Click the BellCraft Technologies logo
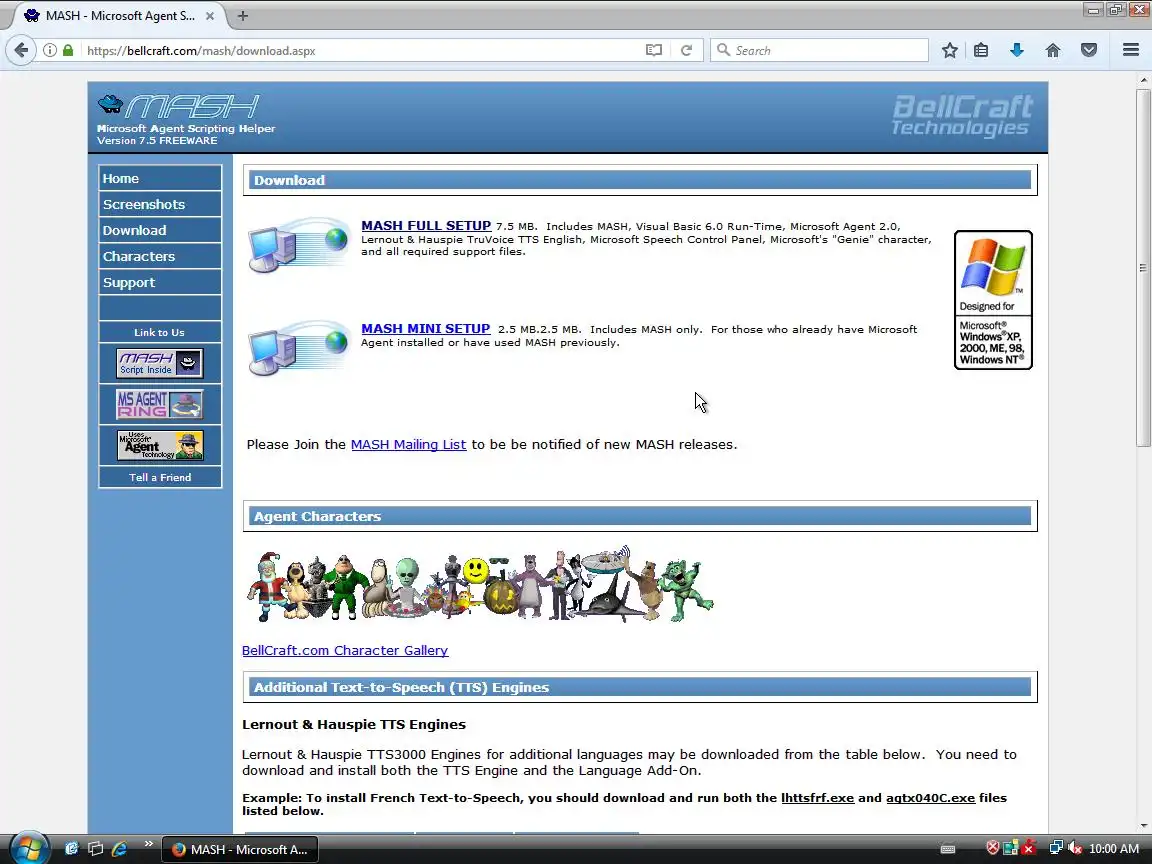The width and height of the screenshot is (1152, 864). point(962,115)
